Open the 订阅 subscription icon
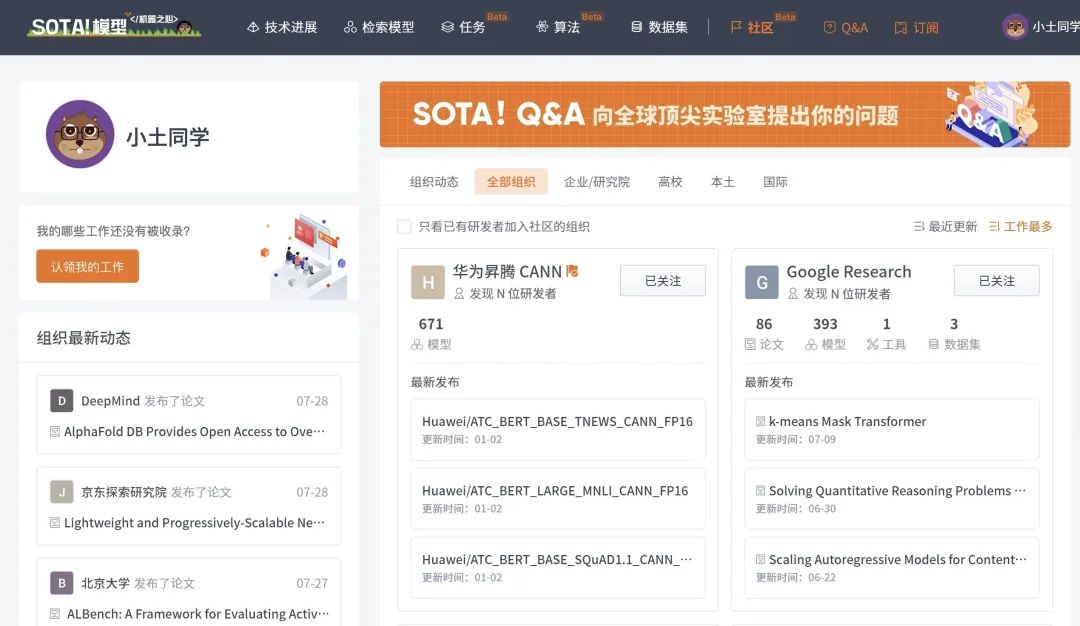 pos(900,28)
